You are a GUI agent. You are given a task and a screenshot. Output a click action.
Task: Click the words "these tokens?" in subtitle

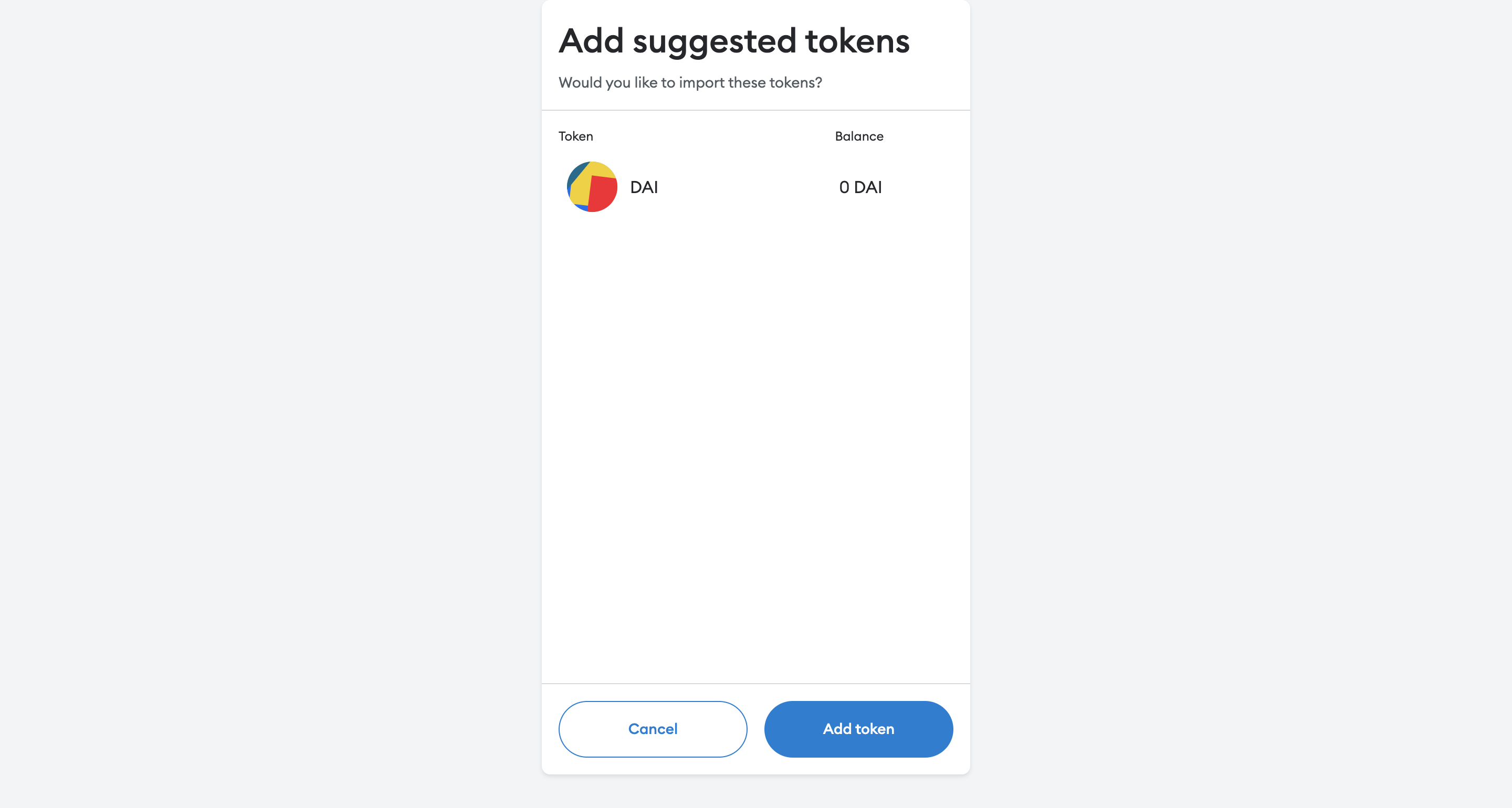point(775,83)
